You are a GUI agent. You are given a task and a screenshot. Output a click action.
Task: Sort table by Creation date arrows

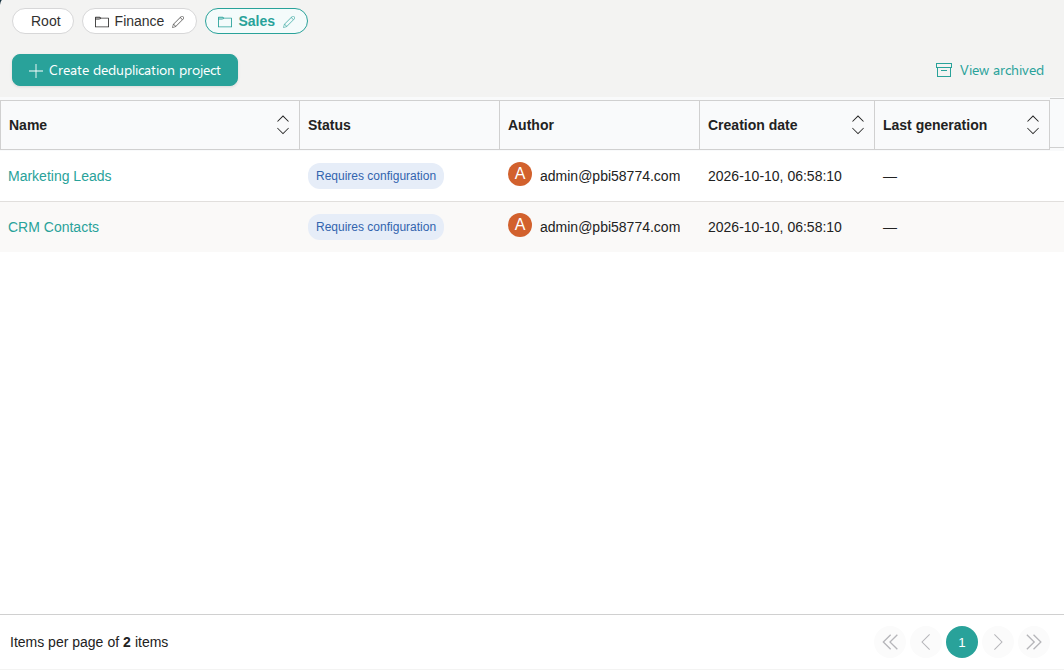pos(858,125)
